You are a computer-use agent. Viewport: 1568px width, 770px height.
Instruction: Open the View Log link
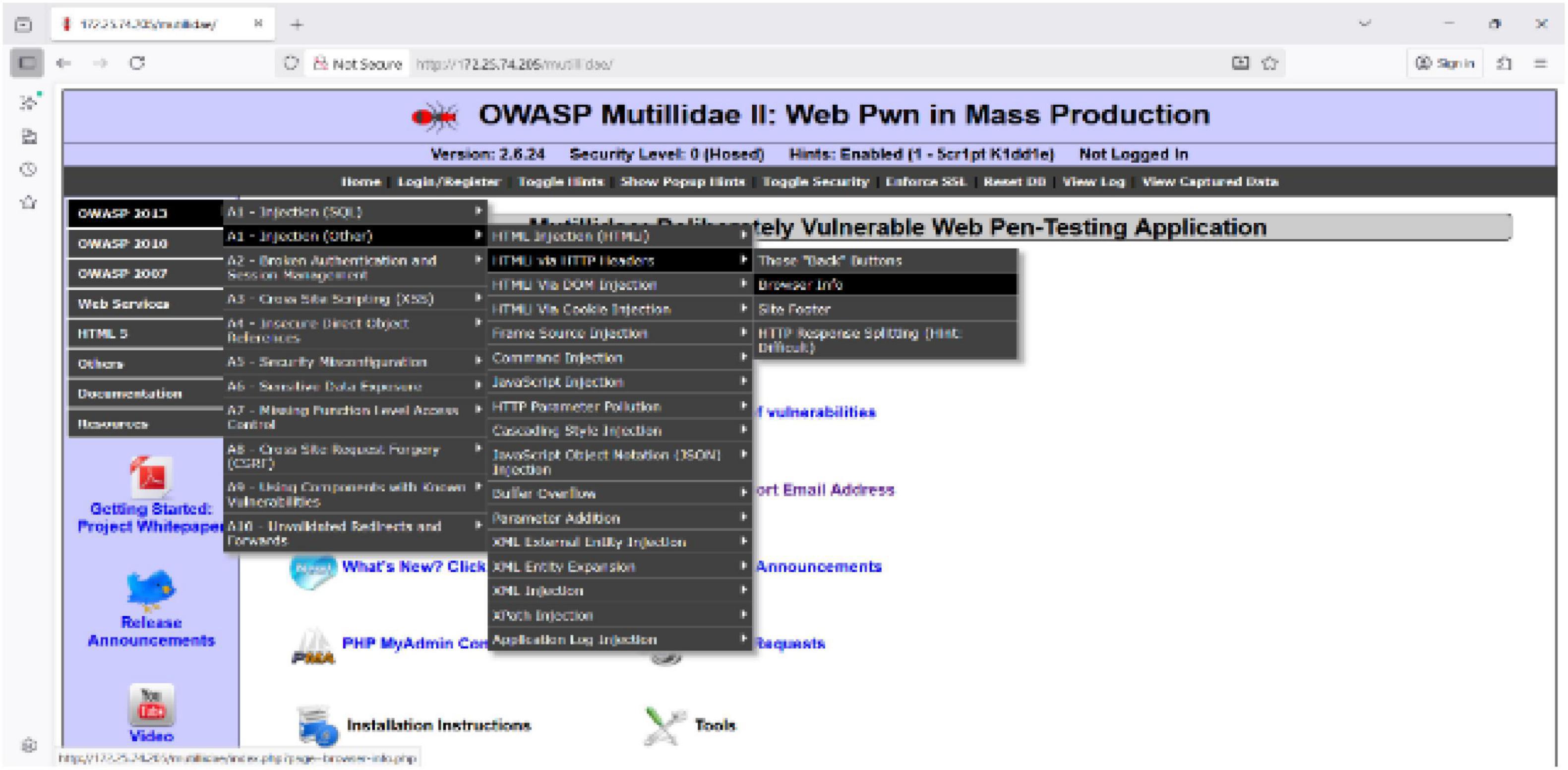[x=1094, y=182]
